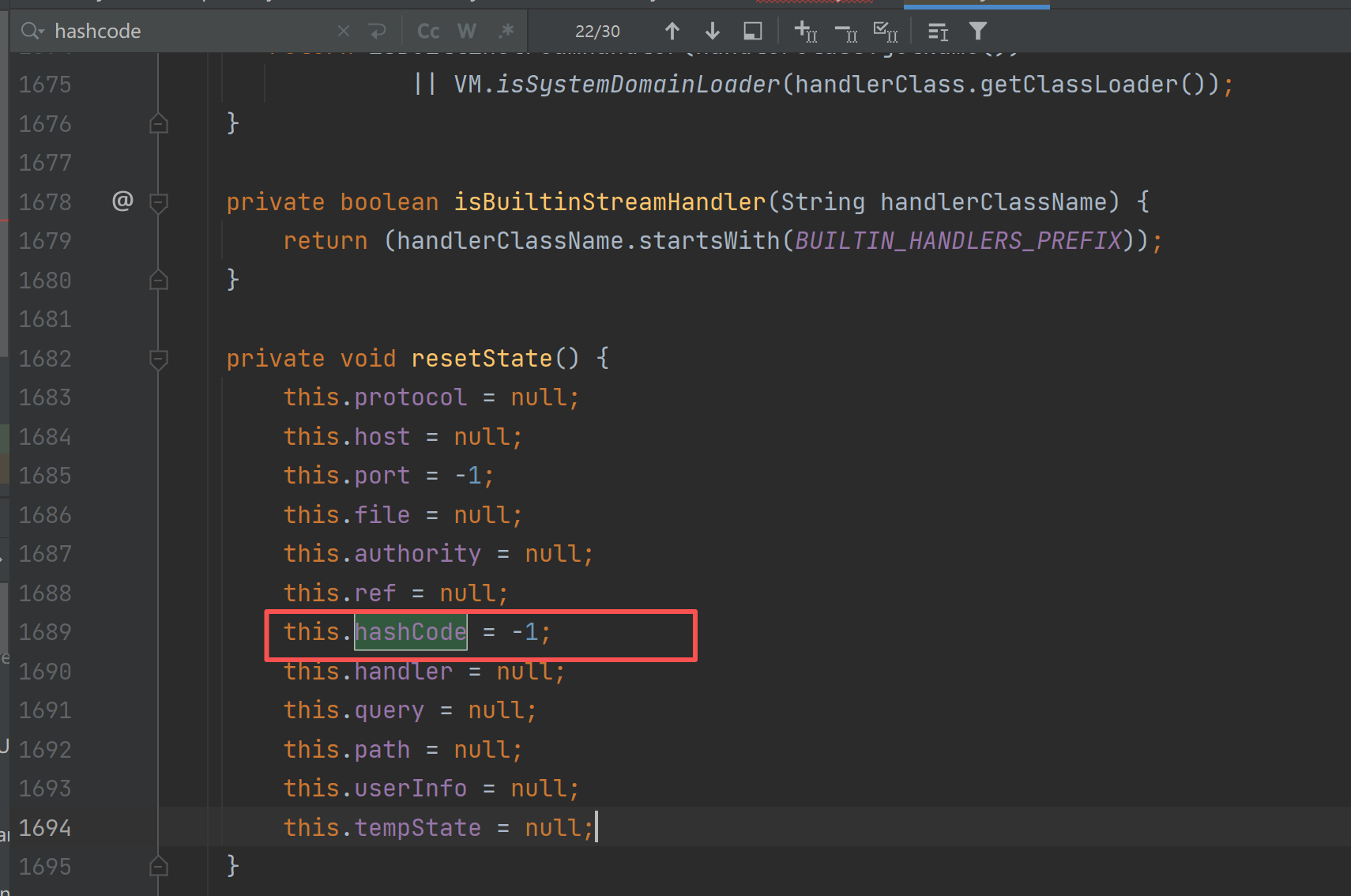Image resolution: width=1351 pixels, height=896 pixels.
Task: Click the highlighted hashCode match in code
Action: (410, 632)
